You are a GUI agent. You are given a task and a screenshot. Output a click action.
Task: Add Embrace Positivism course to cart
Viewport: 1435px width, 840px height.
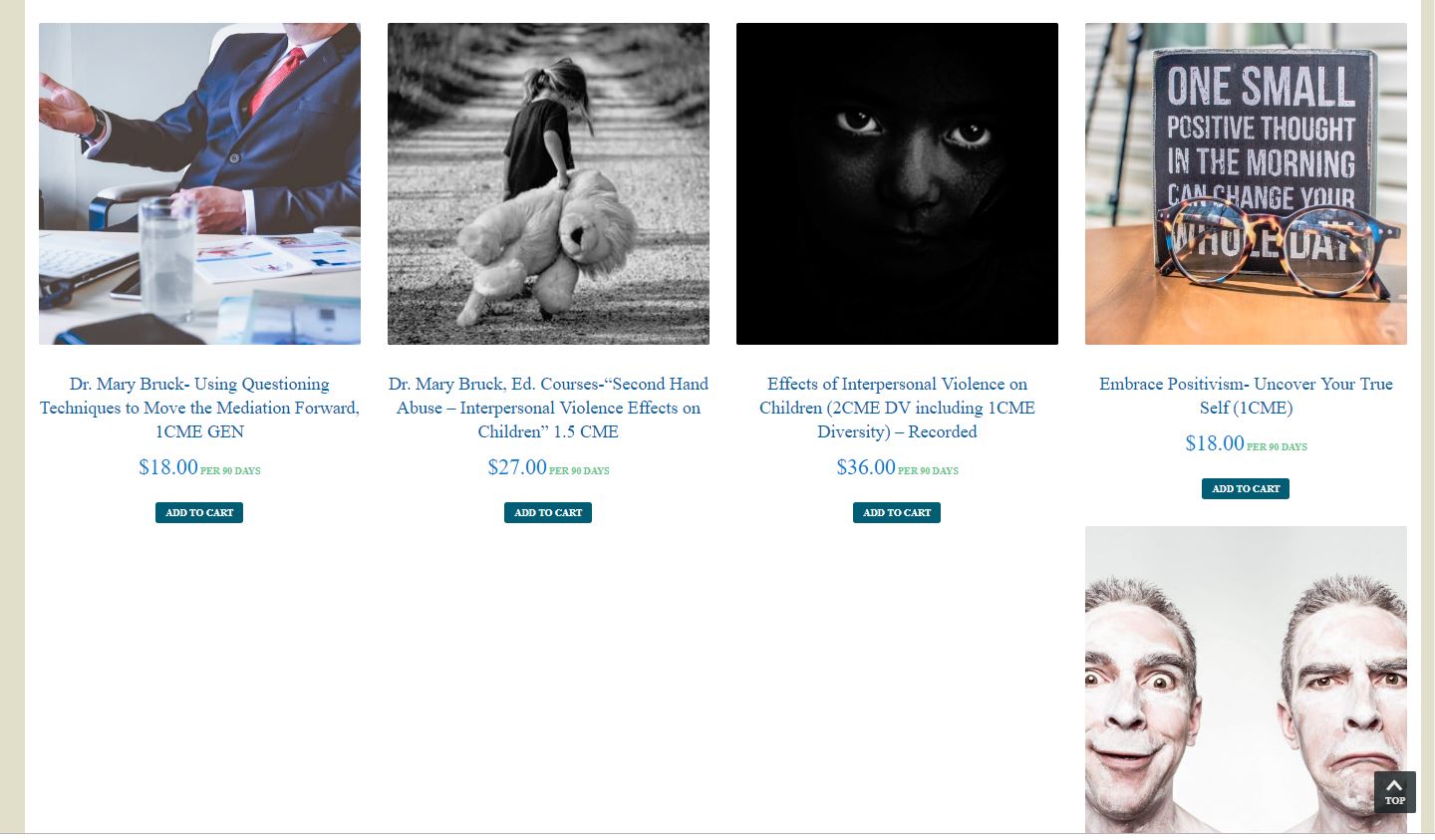click(x=1246, y=488)
